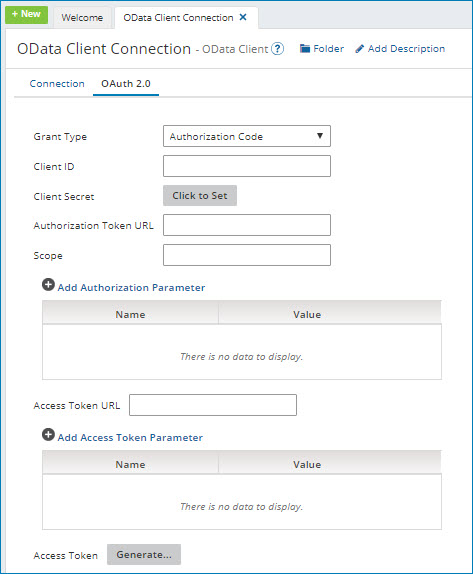The image size is (473, 574).
Task: Click the Add Access Token Parameter link
Action: (x=130, y=438)
